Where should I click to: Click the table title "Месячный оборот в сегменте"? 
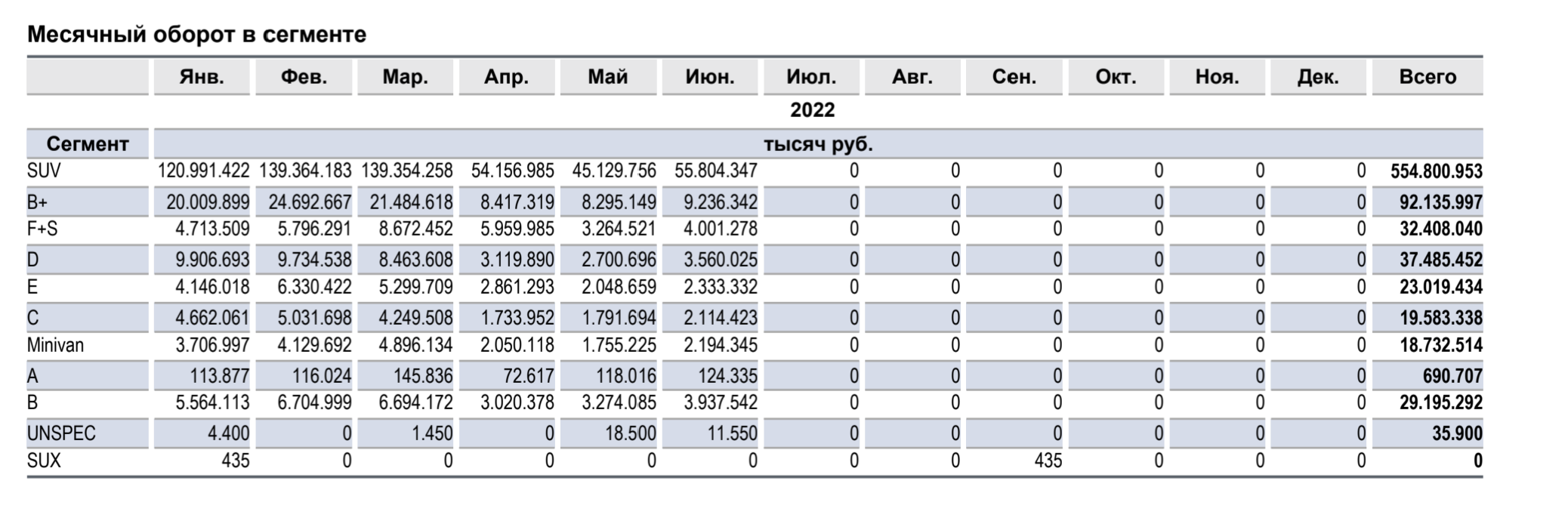(x=196, y=35)
